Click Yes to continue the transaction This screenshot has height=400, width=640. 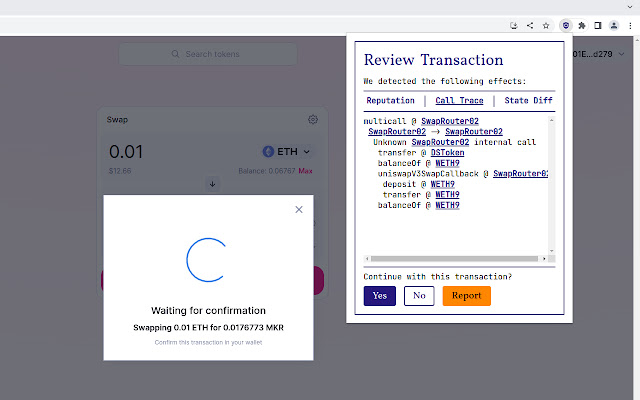(380, 296)
